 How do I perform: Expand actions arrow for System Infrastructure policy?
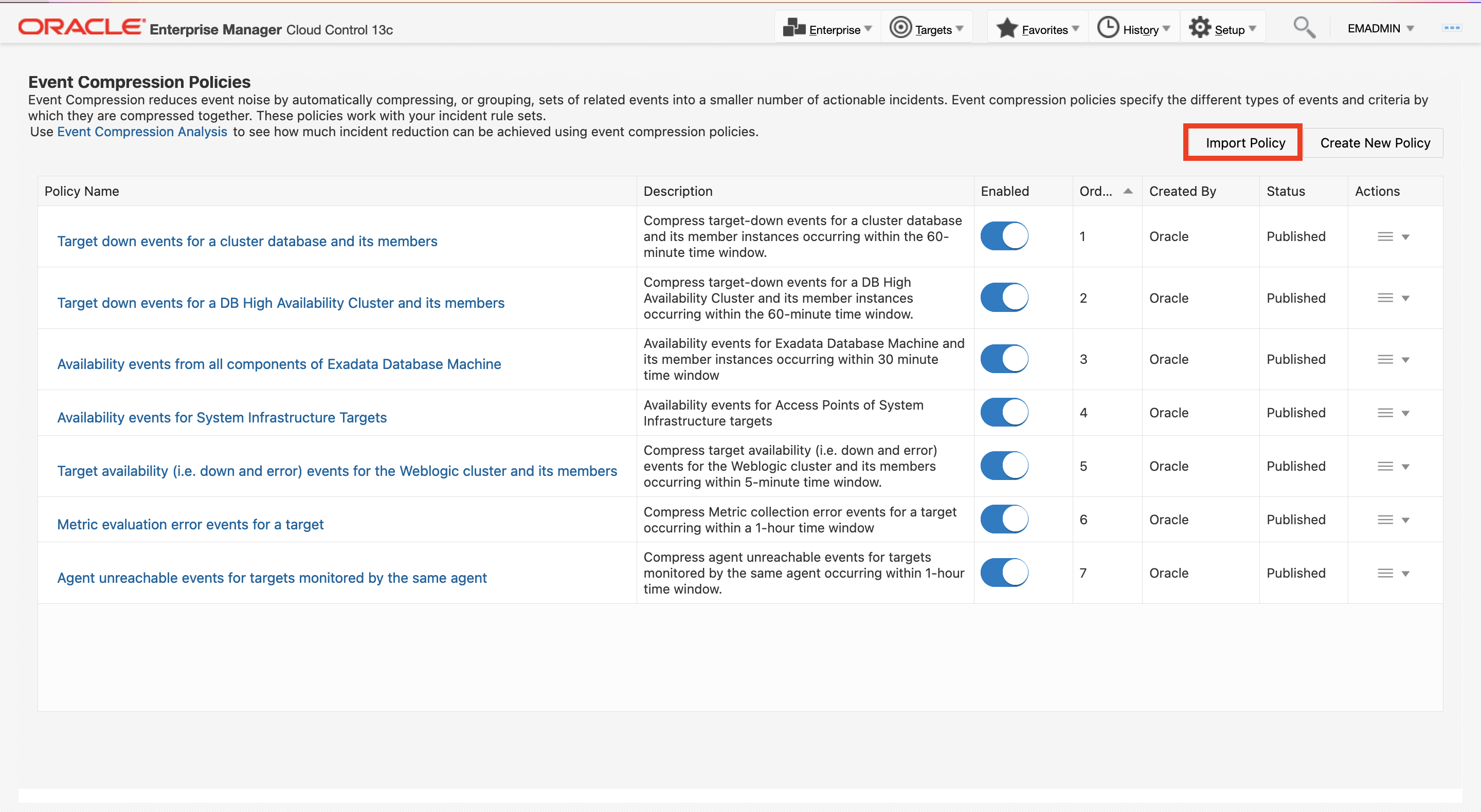(1405, 413)
